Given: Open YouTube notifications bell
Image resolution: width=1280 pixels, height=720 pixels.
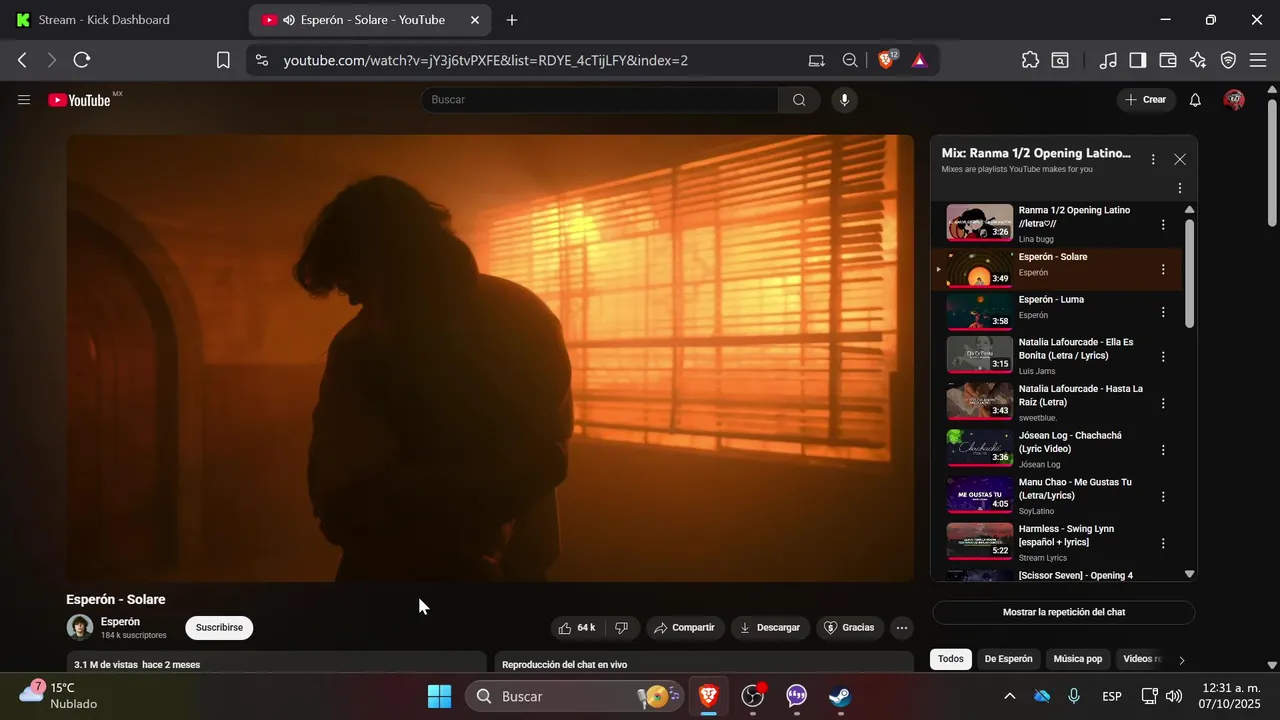Looking at the screenshot, I should coord(1195,100).
